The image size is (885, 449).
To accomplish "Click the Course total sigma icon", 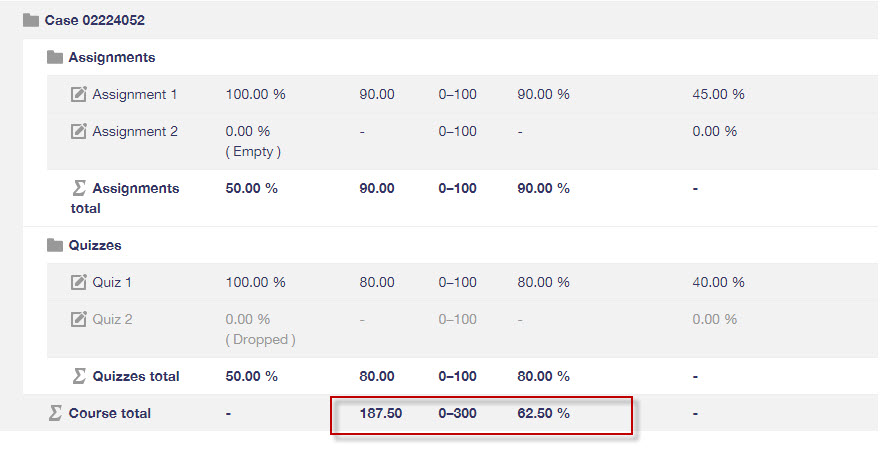I will (55, 413).
